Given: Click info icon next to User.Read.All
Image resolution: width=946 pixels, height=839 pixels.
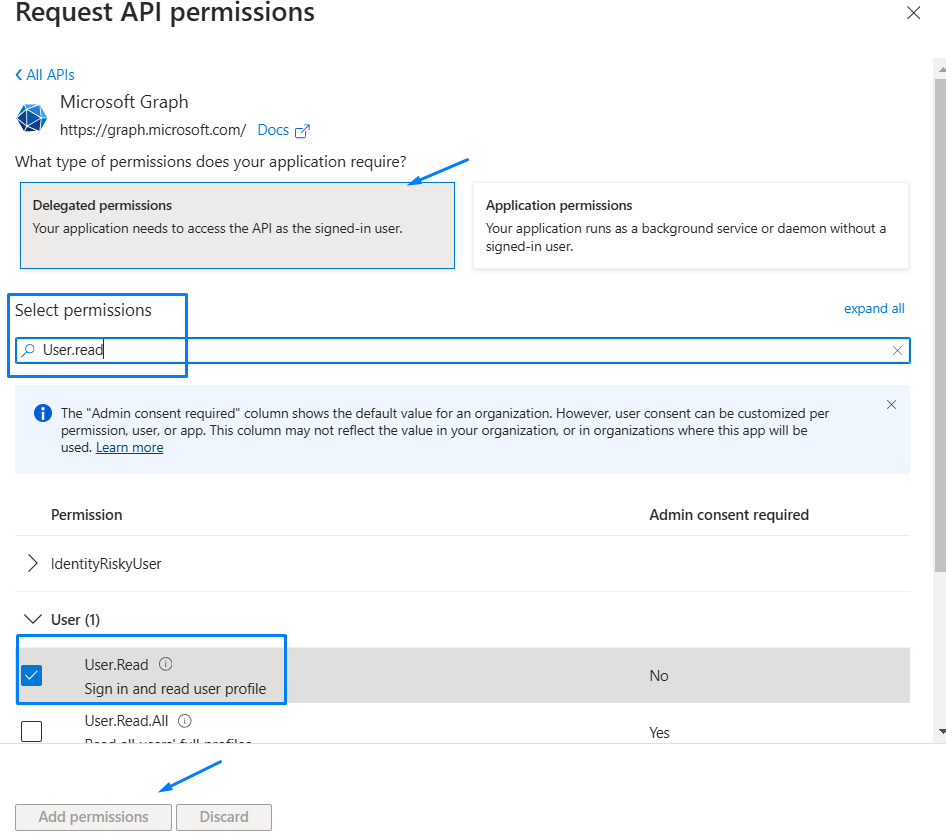Looking at the screenshot, I should click(185, 721).
